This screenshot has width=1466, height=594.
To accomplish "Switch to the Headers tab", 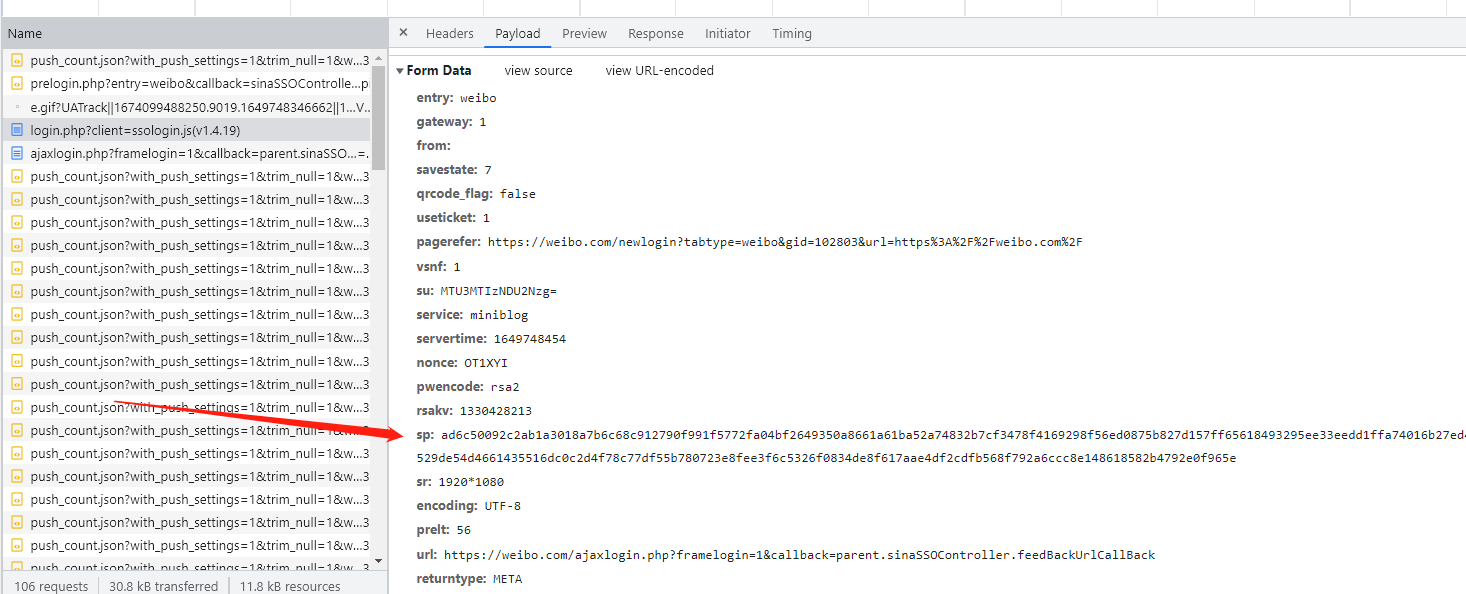I will coord(450,33).
